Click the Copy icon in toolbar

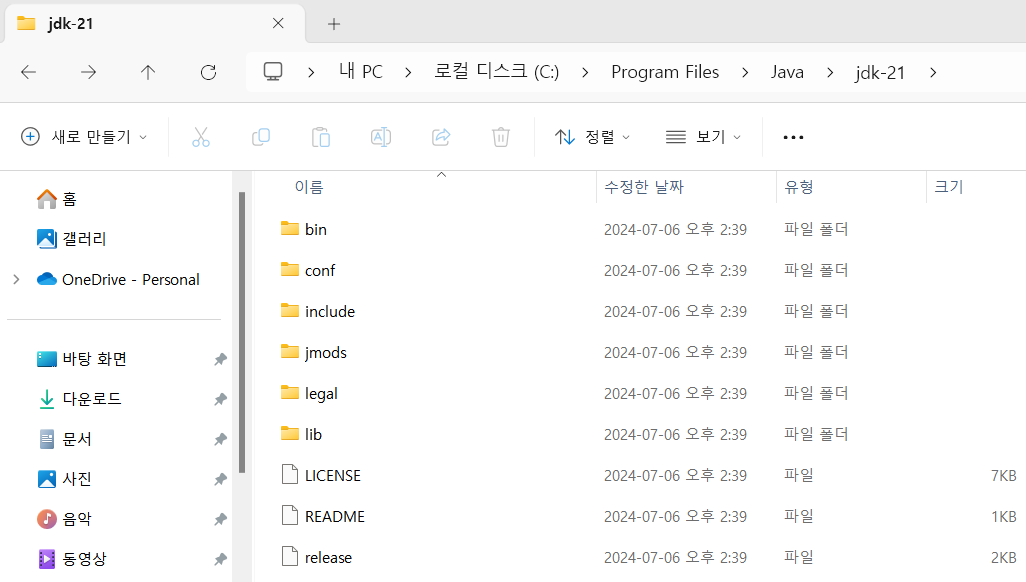261,137
